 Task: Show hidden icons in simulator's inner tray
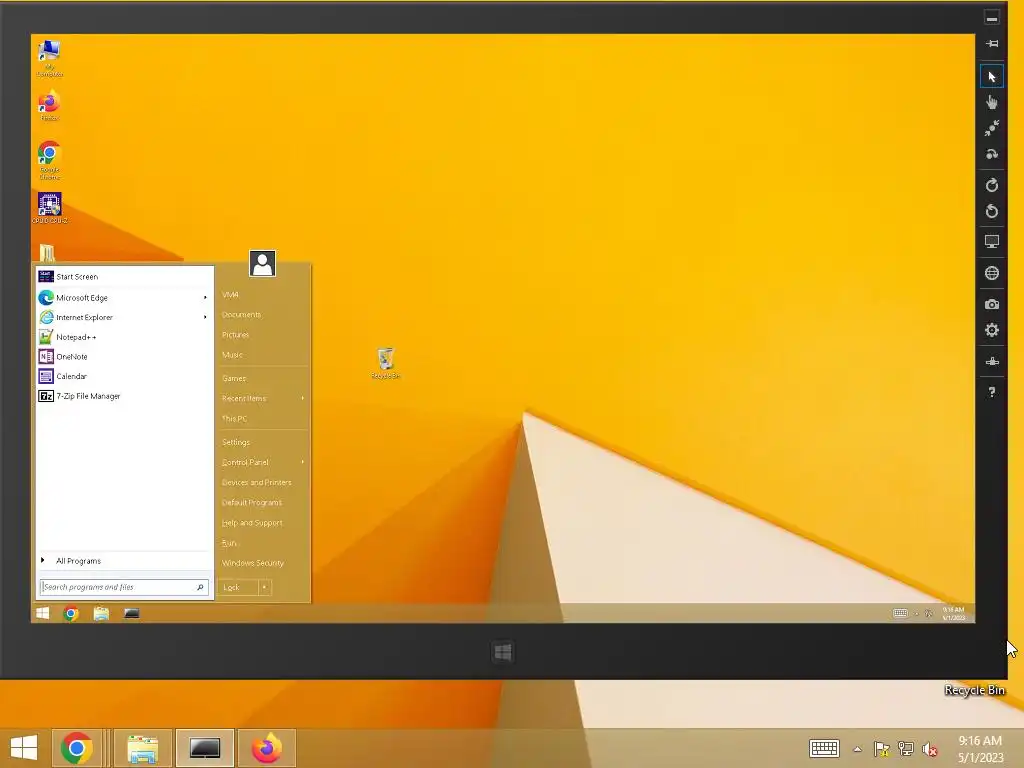[916, 613]
